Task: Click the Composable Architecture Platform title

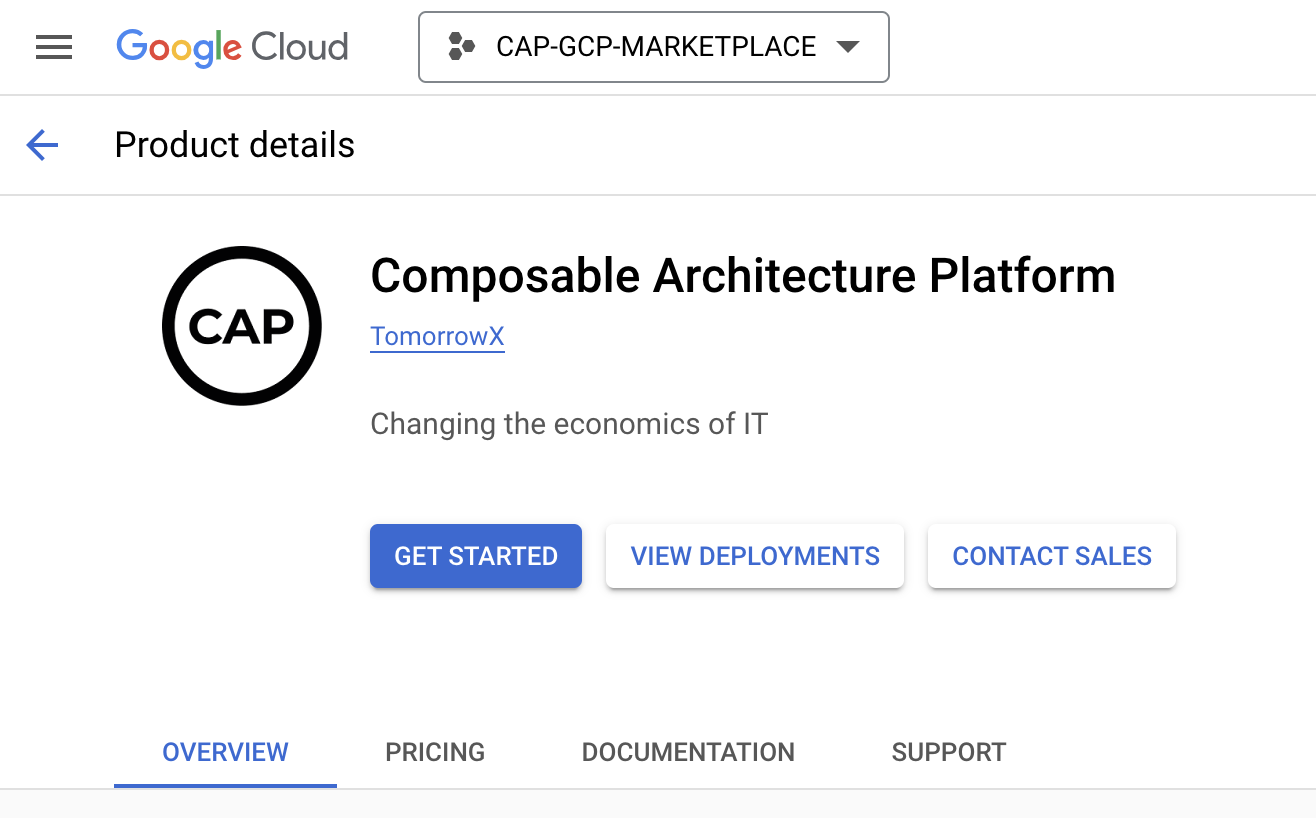Action: (742, 276)
